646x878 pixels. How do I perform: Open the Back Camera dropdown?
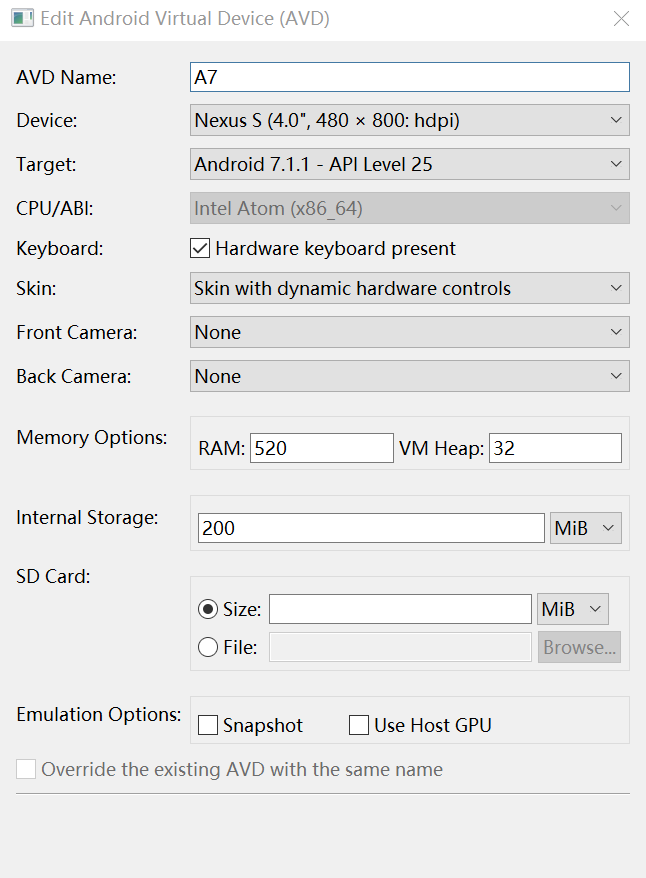click(409, 377)
